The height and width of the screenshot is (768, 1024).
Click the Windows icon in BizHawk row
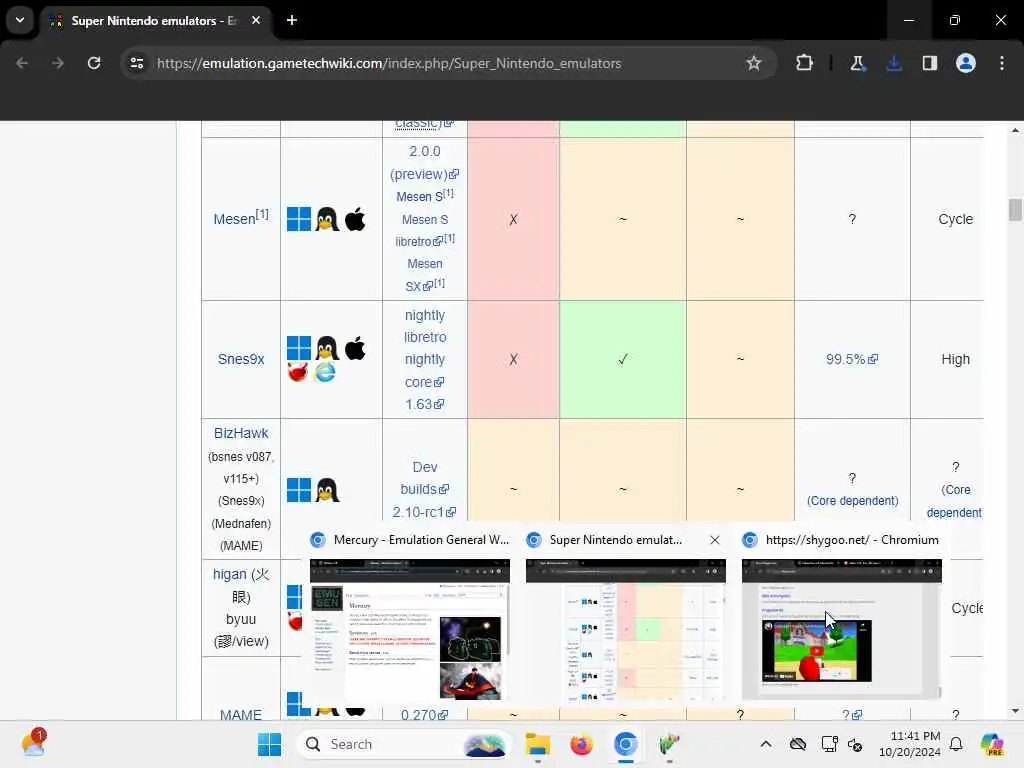point(299,490)
